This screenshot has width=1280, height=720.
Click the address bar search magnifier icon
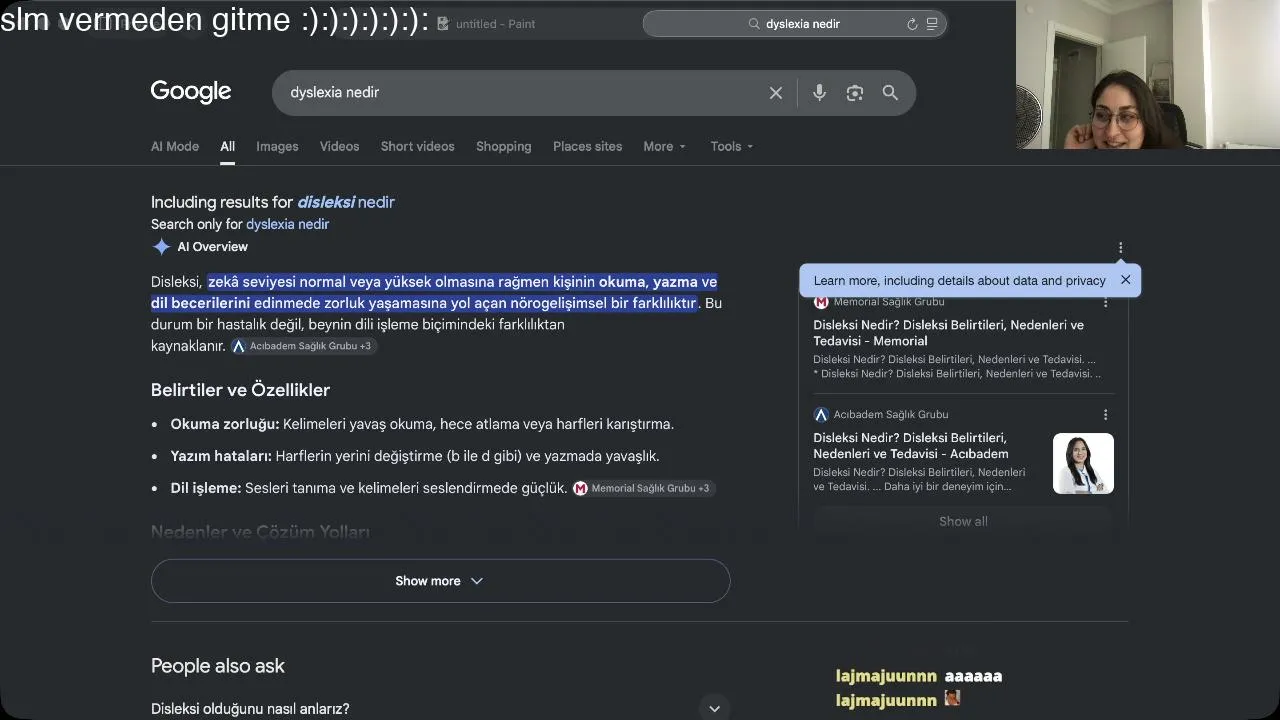click(x=754, y=24)
